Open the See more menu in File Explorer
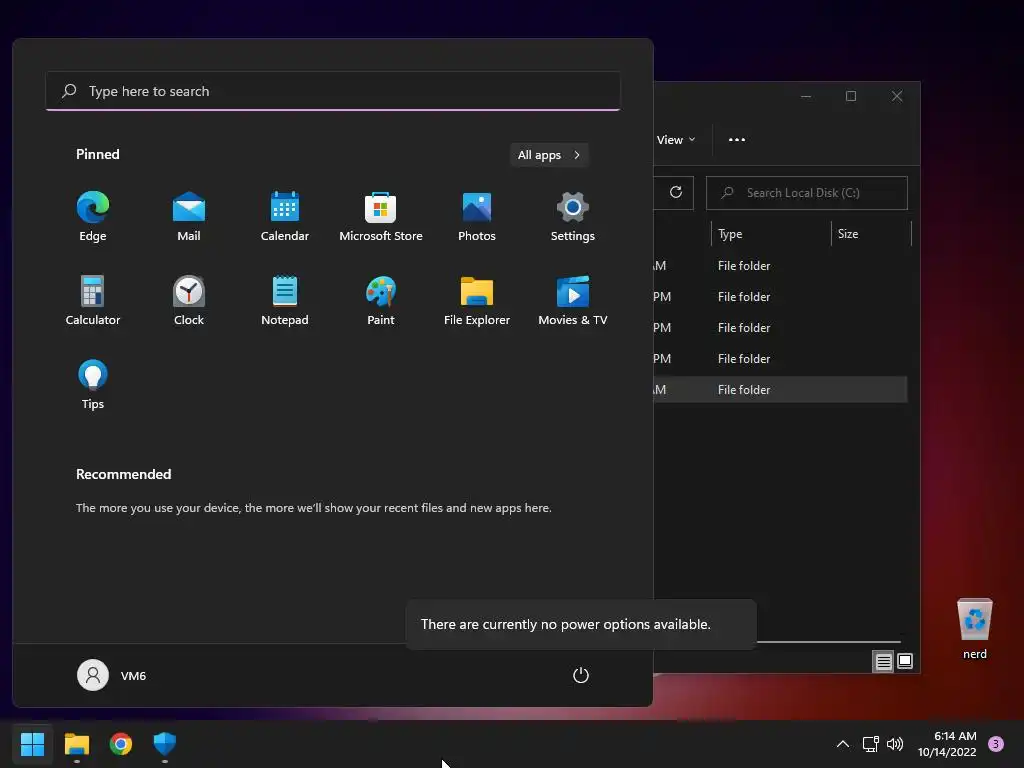 (737, 140)
